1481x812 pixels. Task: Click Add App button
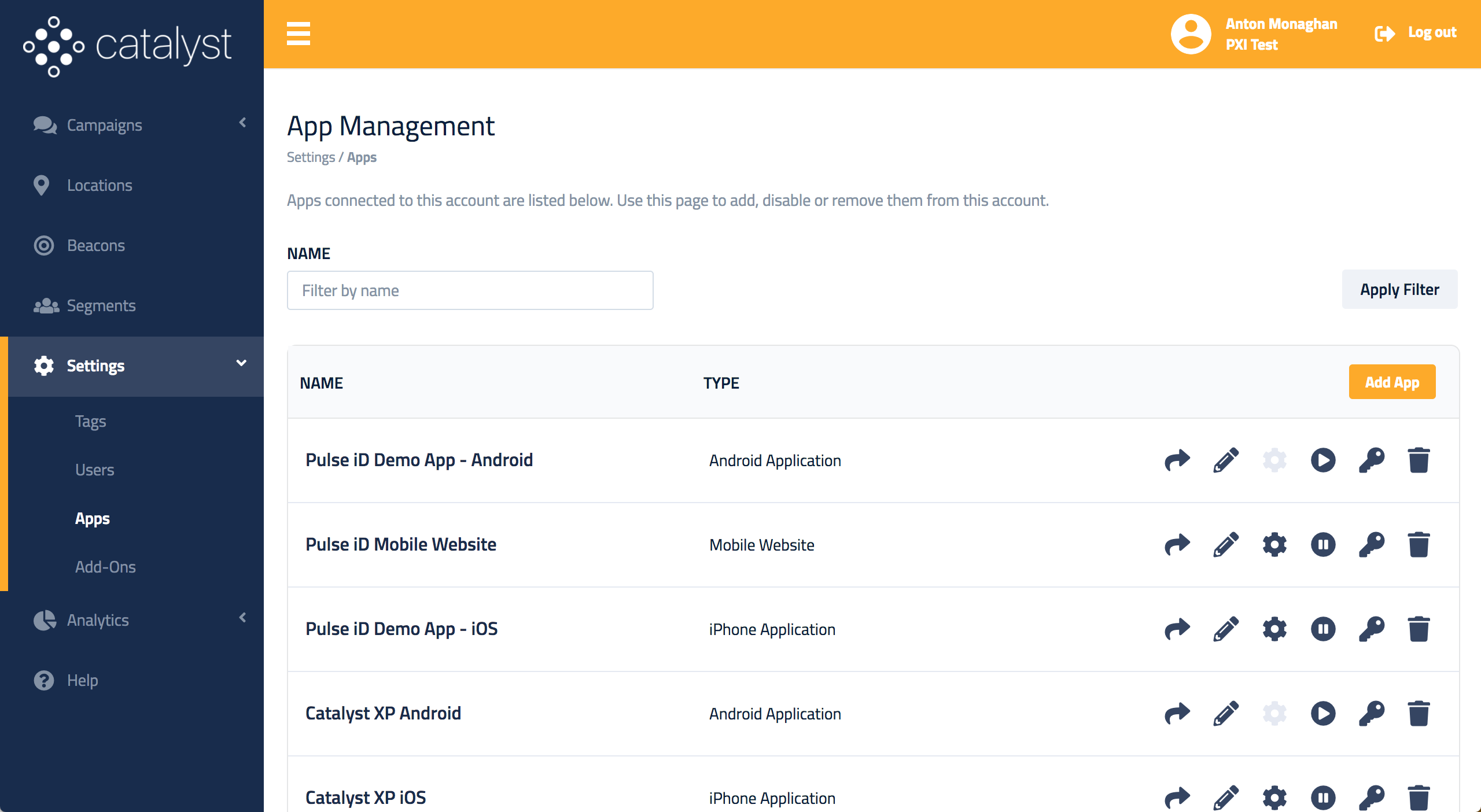(x=1392, y=382)
